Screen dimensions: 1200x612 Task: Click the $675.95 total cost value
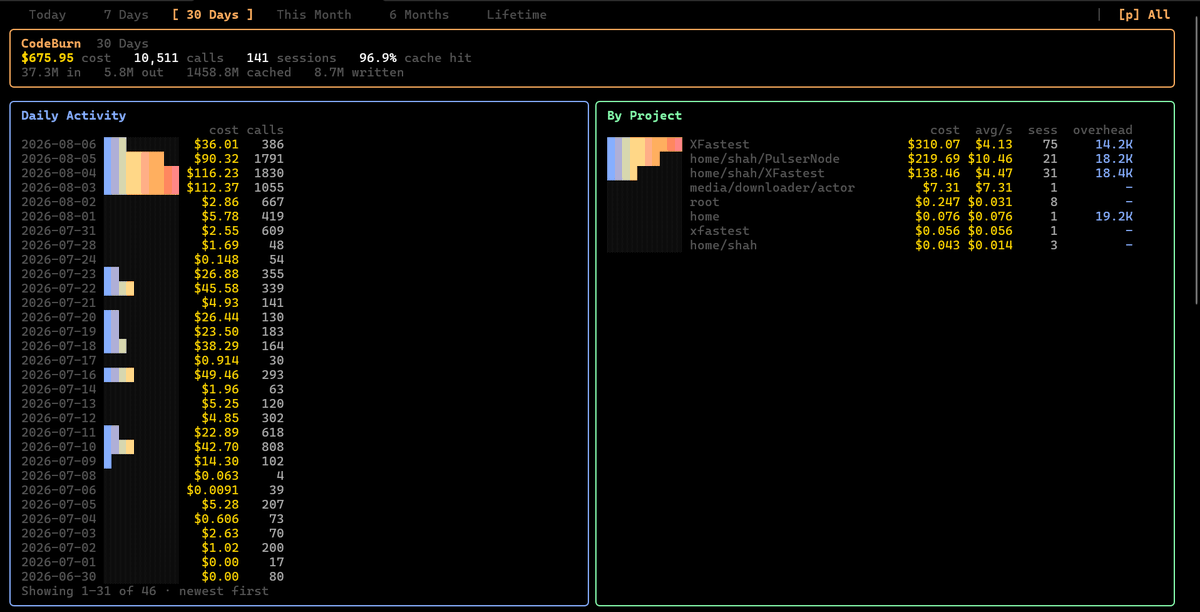tap(47, 58)
